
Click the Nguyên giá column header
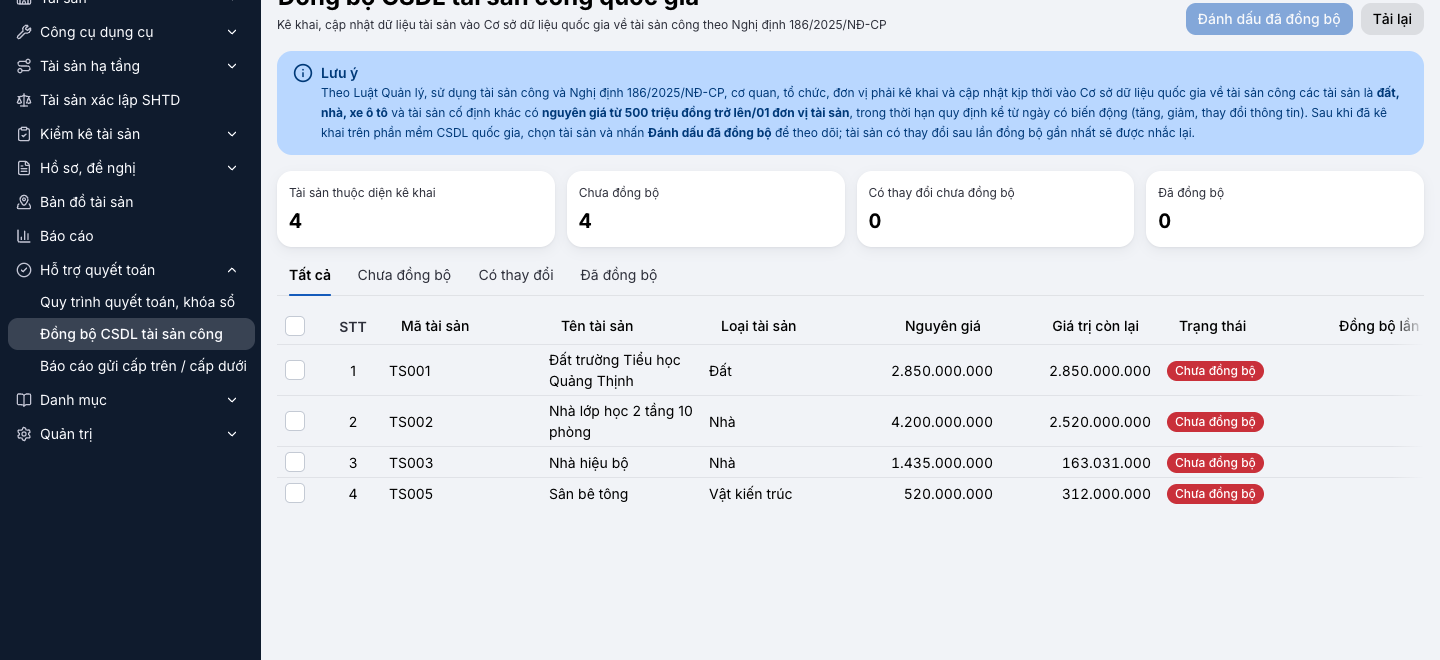tap(943, 326)
